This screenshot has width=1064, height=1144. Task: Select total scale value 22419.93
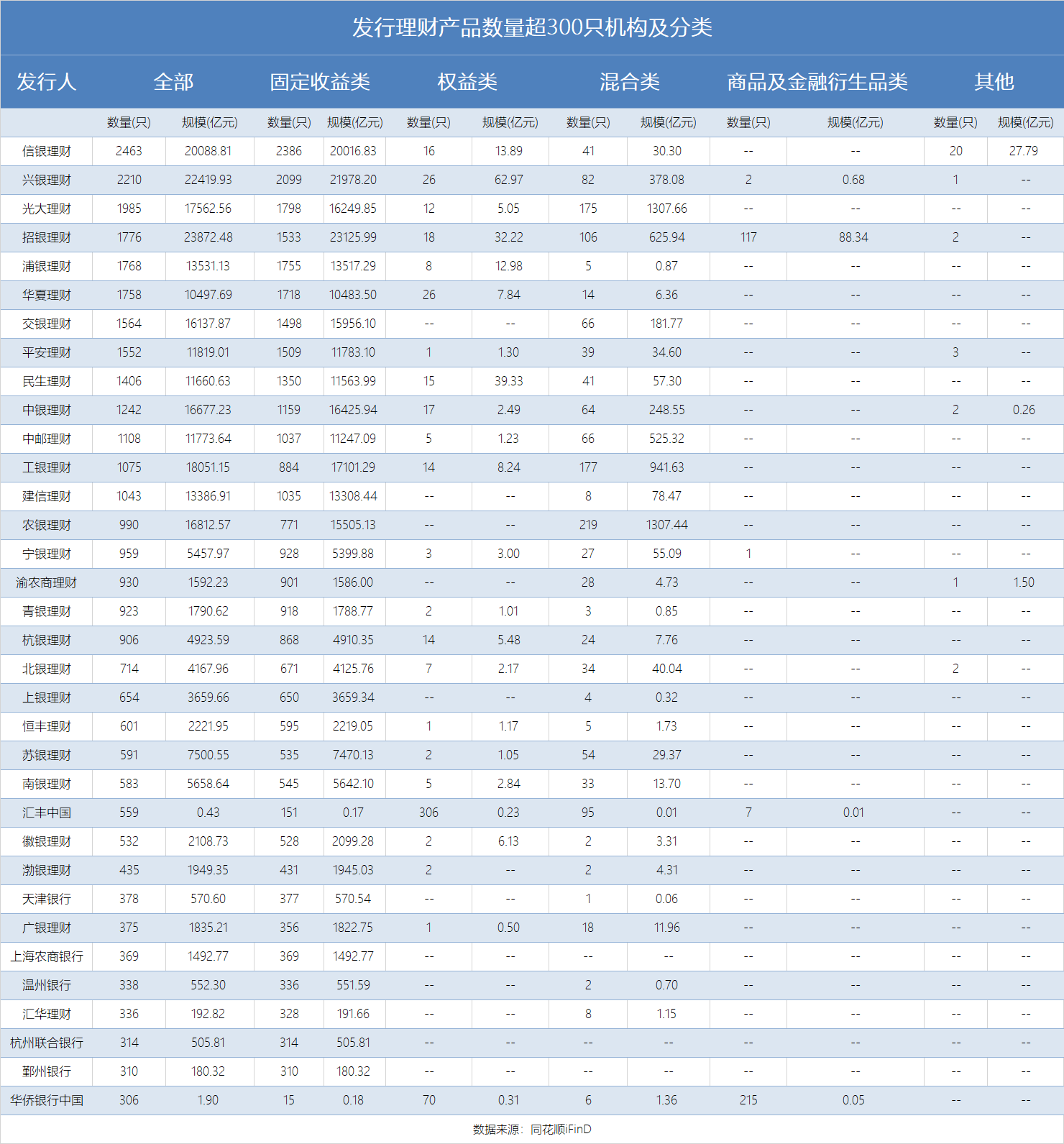(208, 180)
